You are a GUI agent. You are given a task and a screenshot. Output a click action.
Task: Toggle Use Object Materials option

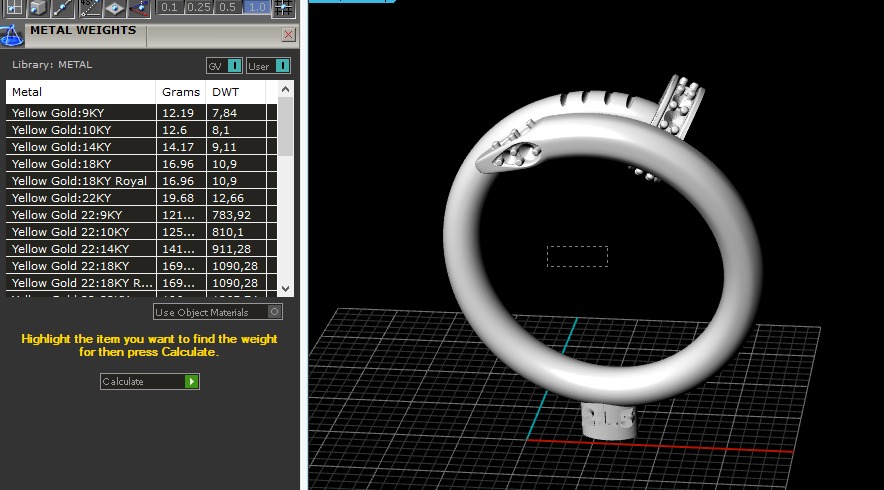[218, 312]
